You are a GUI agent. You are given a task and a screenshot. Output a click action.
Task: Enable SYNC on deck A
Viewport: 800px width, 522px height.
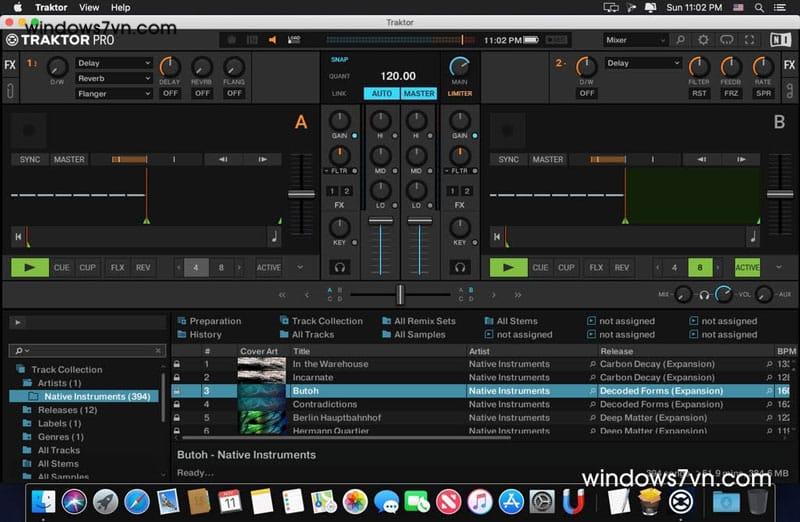[x=30, y=159]
